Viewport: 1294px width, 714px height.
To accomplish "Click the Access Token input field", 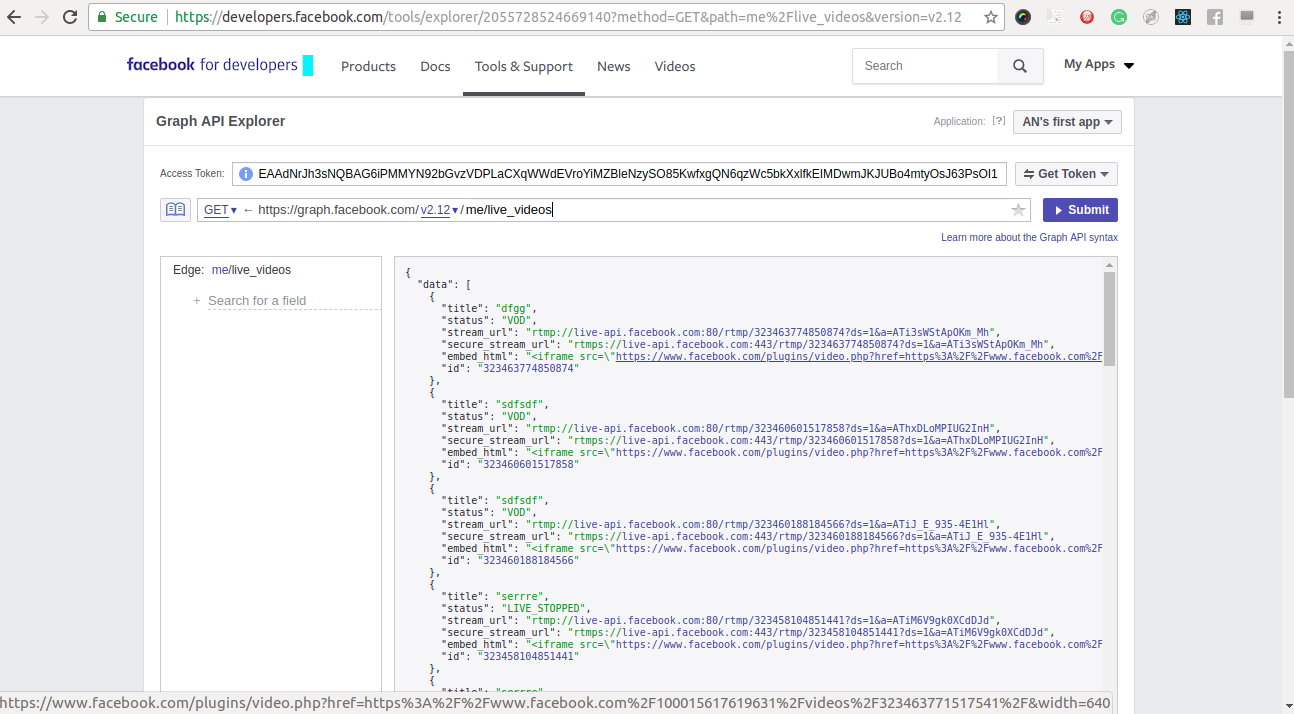I will click(x=620, y=174).
